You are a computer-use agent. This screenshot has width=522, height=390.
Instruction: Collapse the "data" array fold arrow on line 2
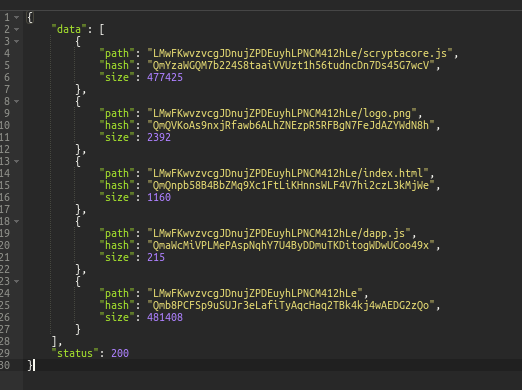coord(16,29)
